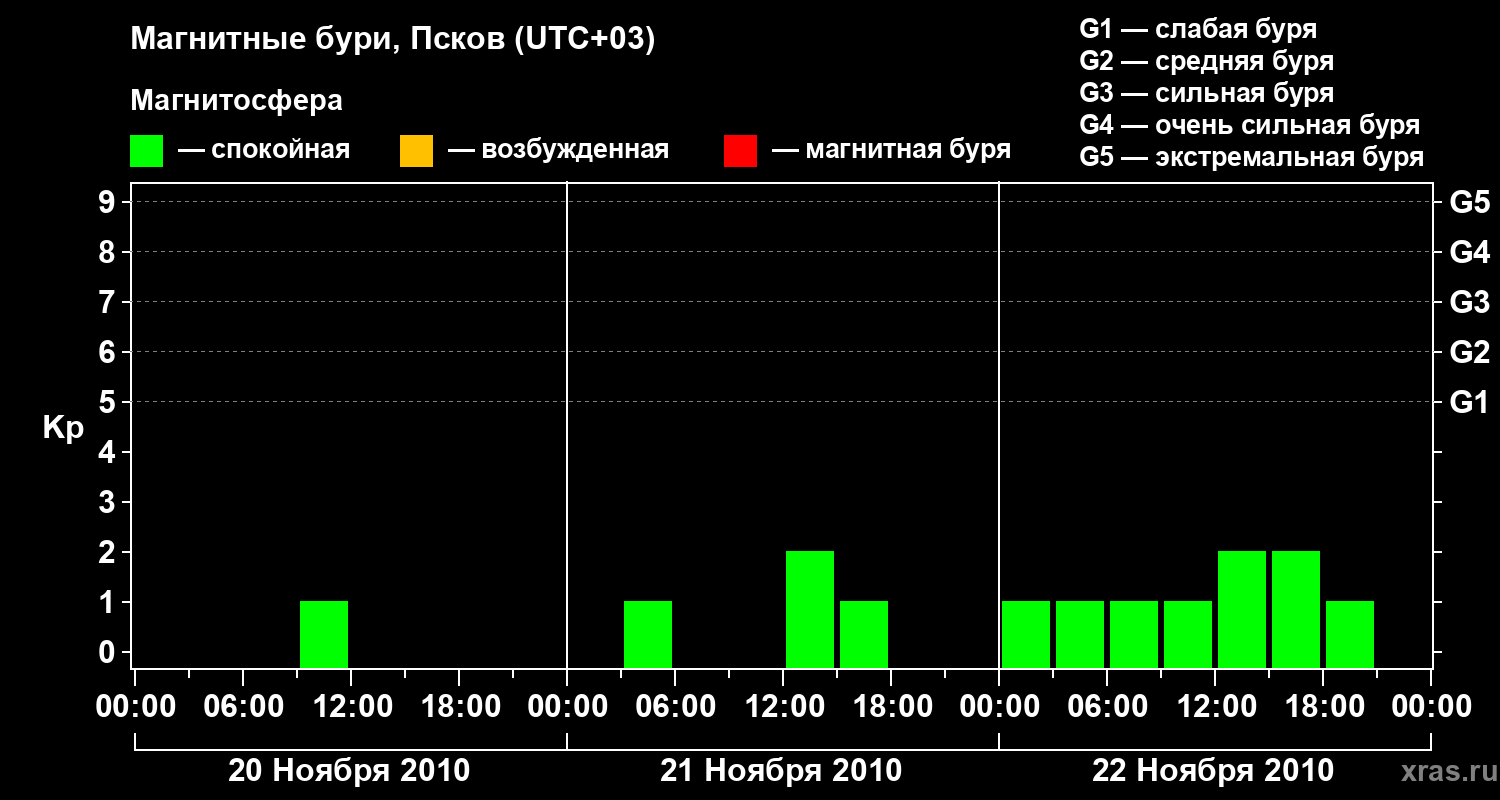Click the red 'магнитная буря' legend swatch
This screenshot has width=1500, height=800.
(x=740, y=151)
